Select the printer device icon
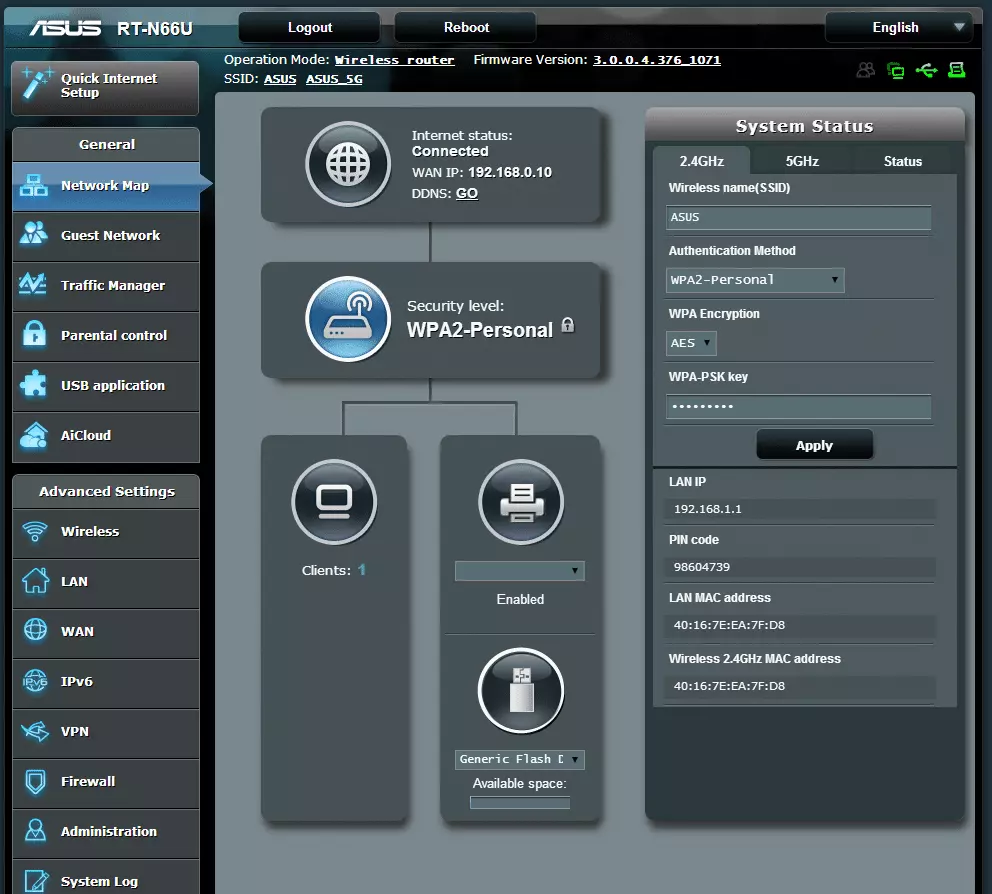992x894 pixels. click(x=521, y=502)
